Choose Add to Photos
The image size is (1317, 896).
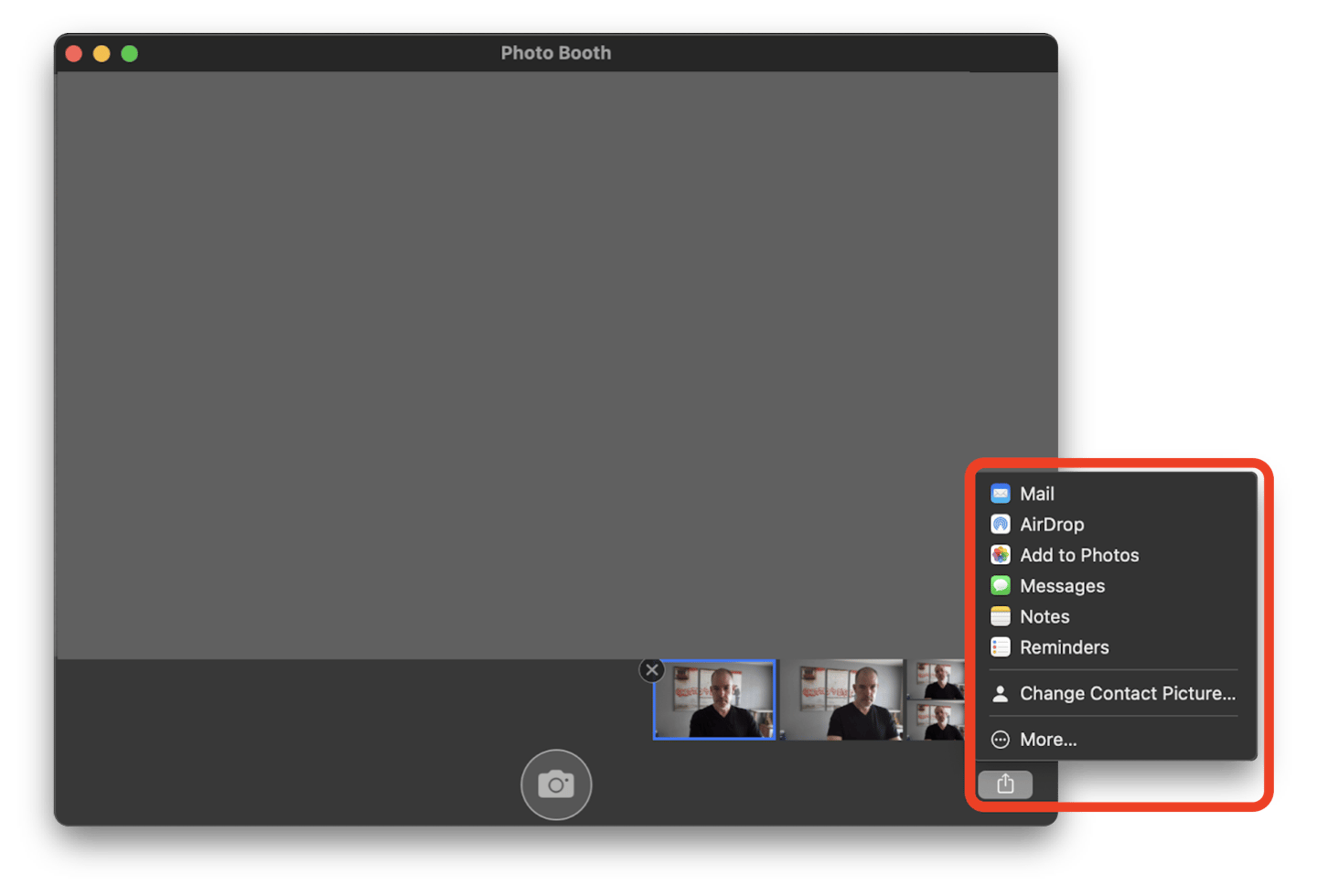1115,555
